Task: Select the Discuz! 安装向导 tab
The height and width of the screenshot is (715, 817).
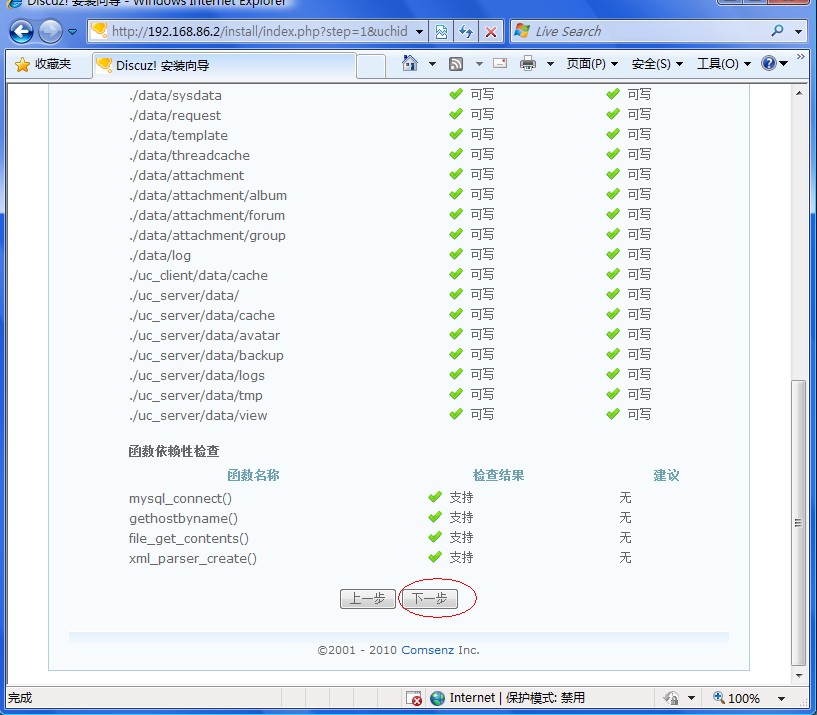Action: point(225,65)
